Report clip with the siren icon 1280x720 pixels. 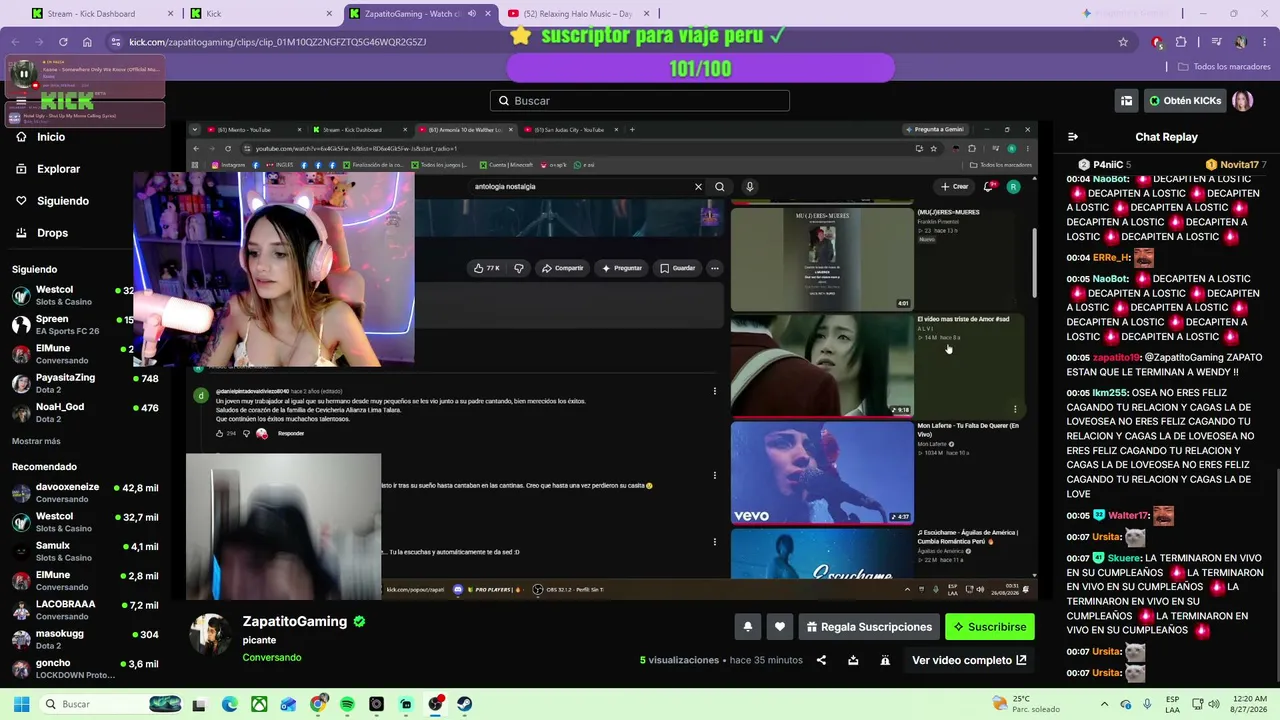885,660
